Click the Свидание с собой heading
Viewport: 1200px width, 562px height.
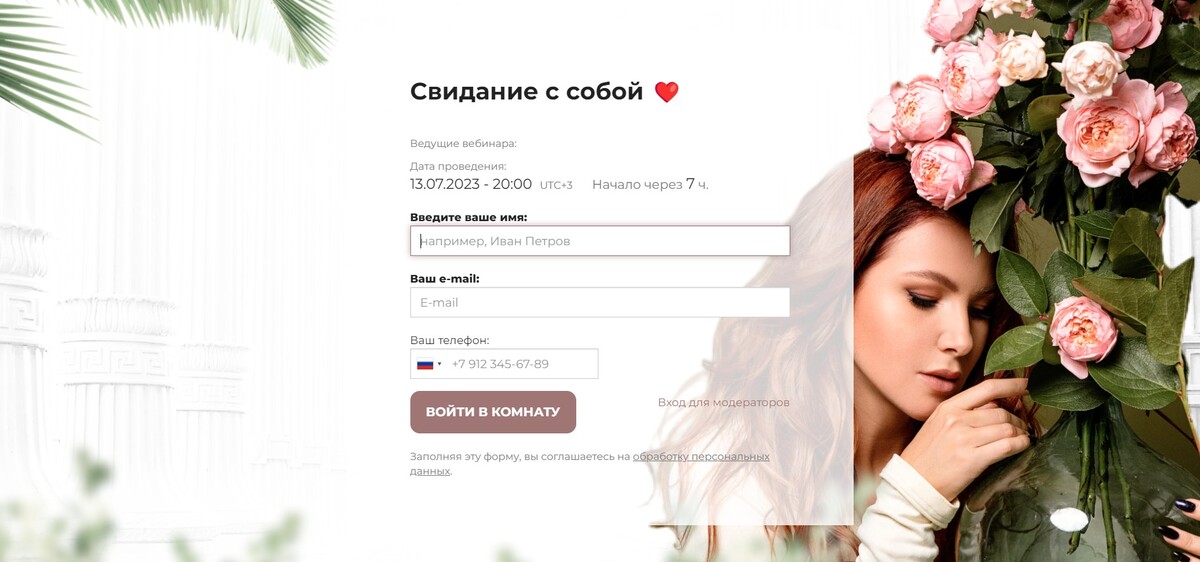(x=527, y=92)
